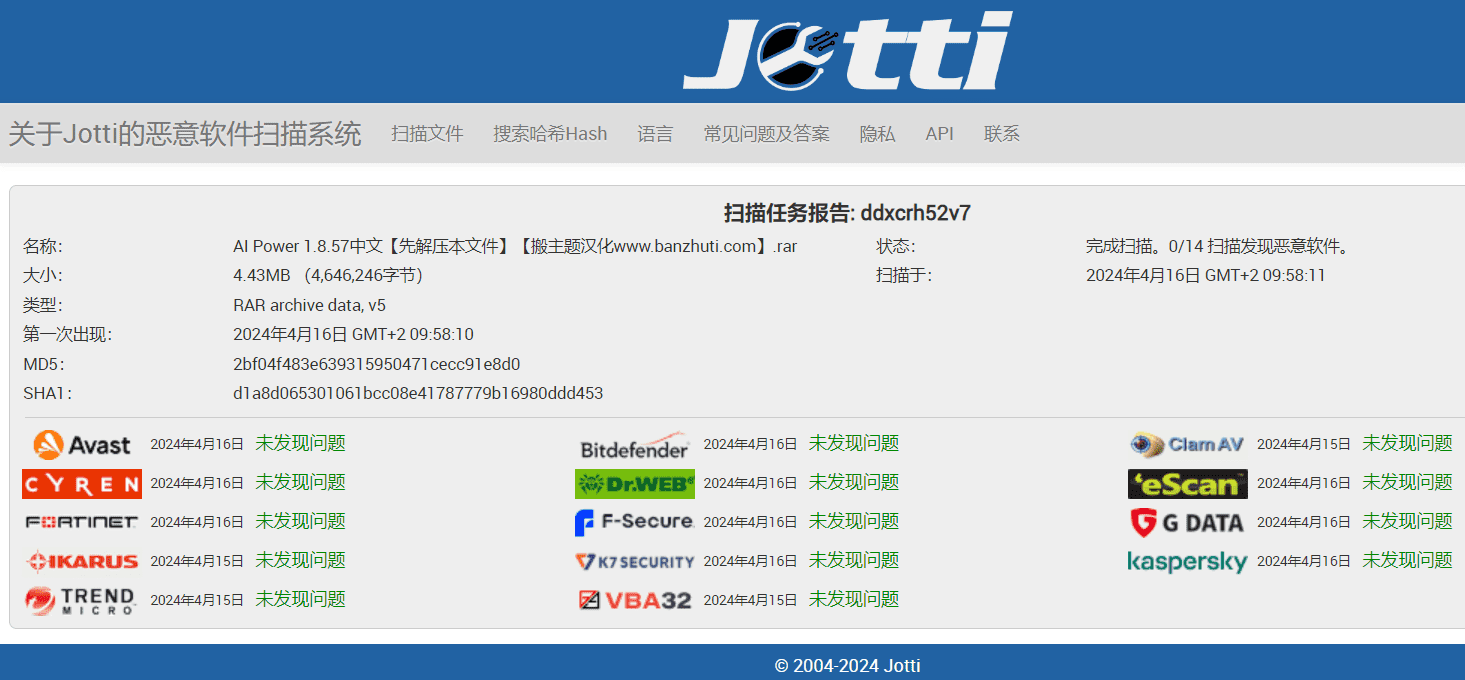This screenshot has height=680, width=1465.
Task: Open the 隐私 privacy page
Action: [878, 134]
